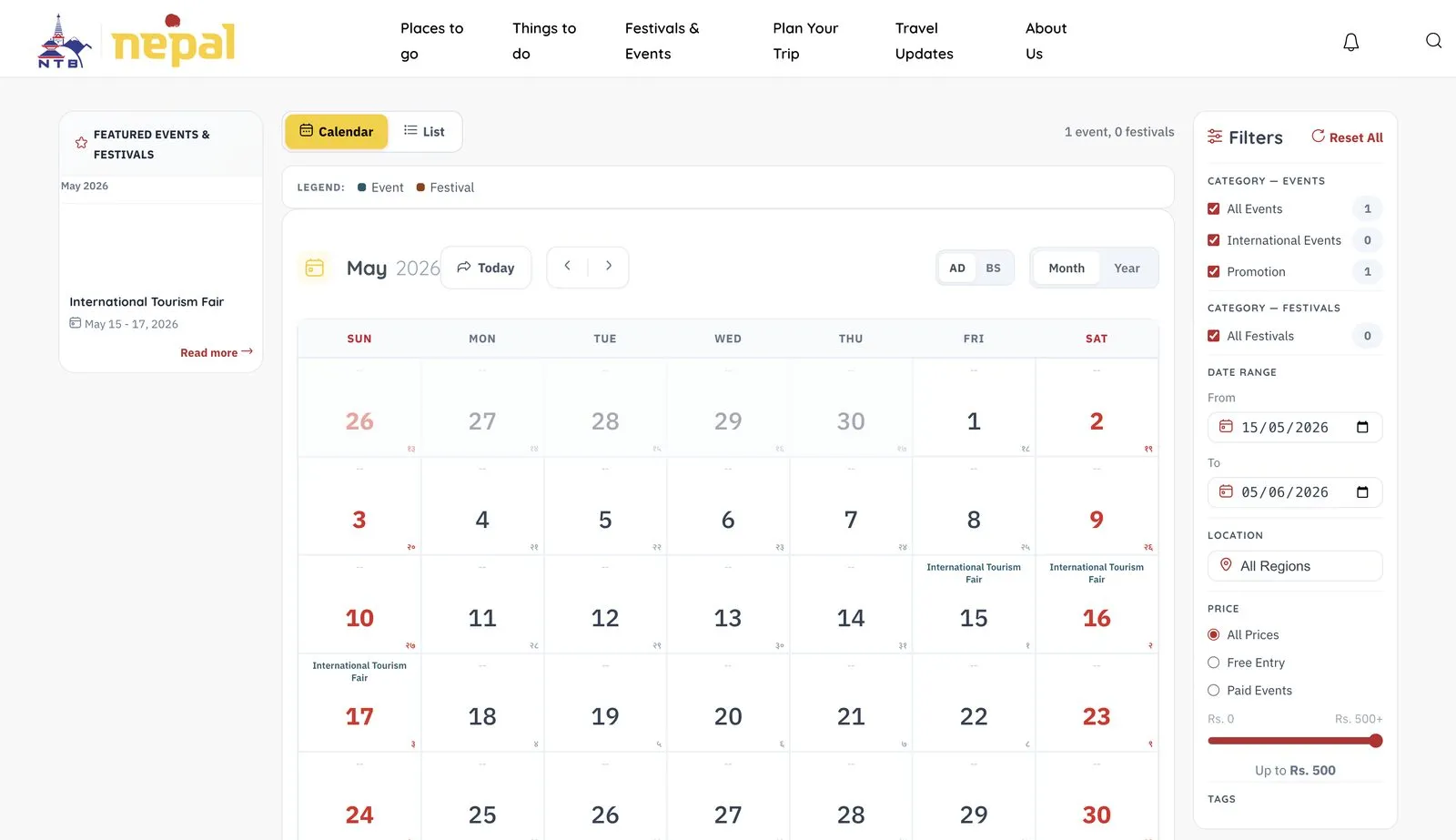Click the Nepal NTB logo
The image size is (1456, 840).
pos(136,41)
